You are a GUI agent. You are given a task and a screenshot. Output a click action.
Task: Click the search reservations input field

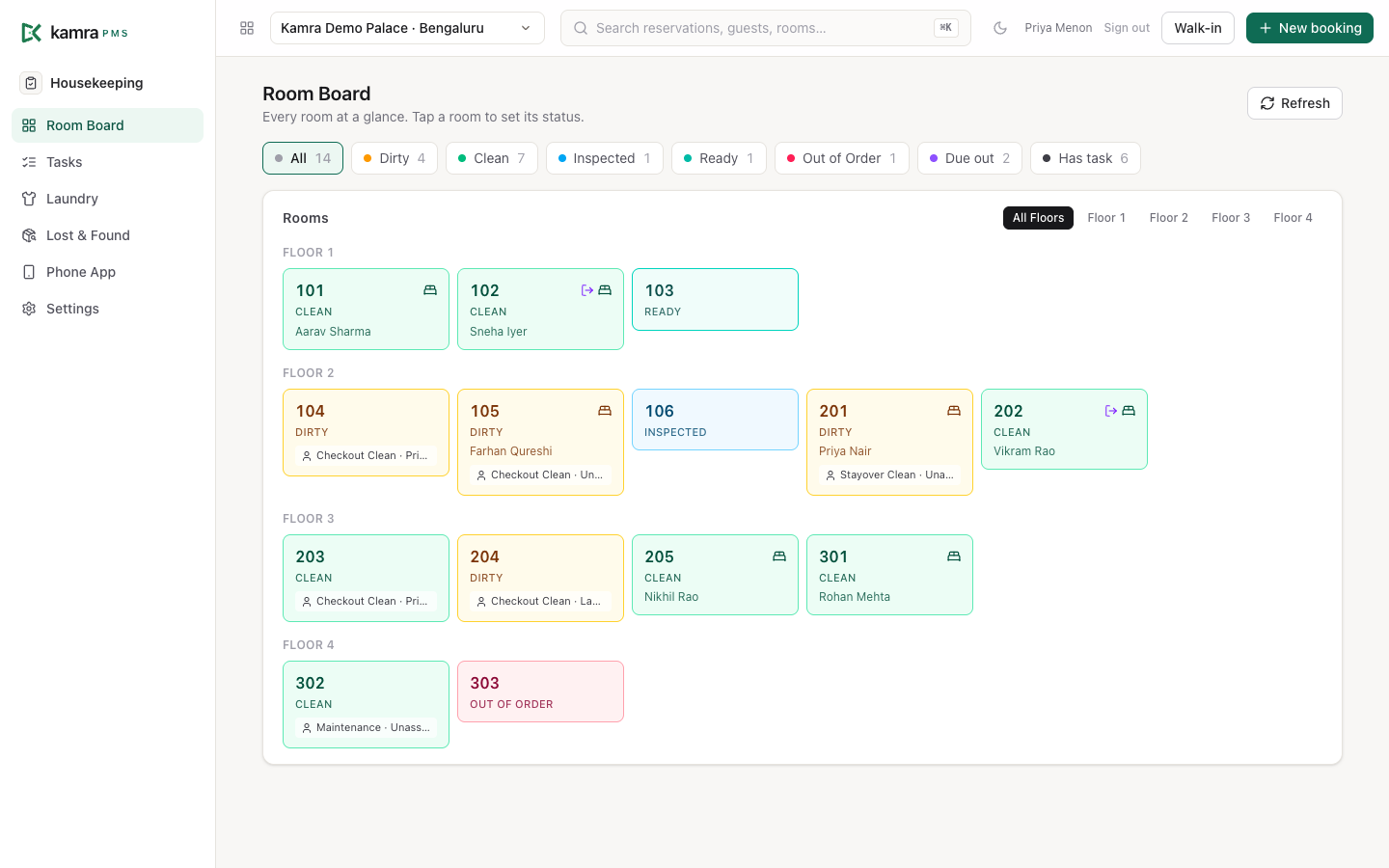pos(766,28)
